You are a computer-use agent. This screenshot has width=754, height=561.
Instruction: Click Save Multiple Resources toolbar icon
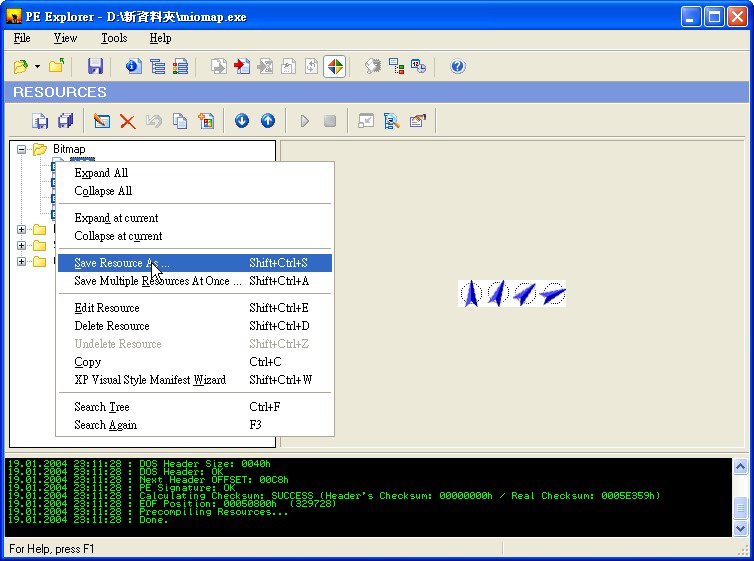[x=65, y=121]
